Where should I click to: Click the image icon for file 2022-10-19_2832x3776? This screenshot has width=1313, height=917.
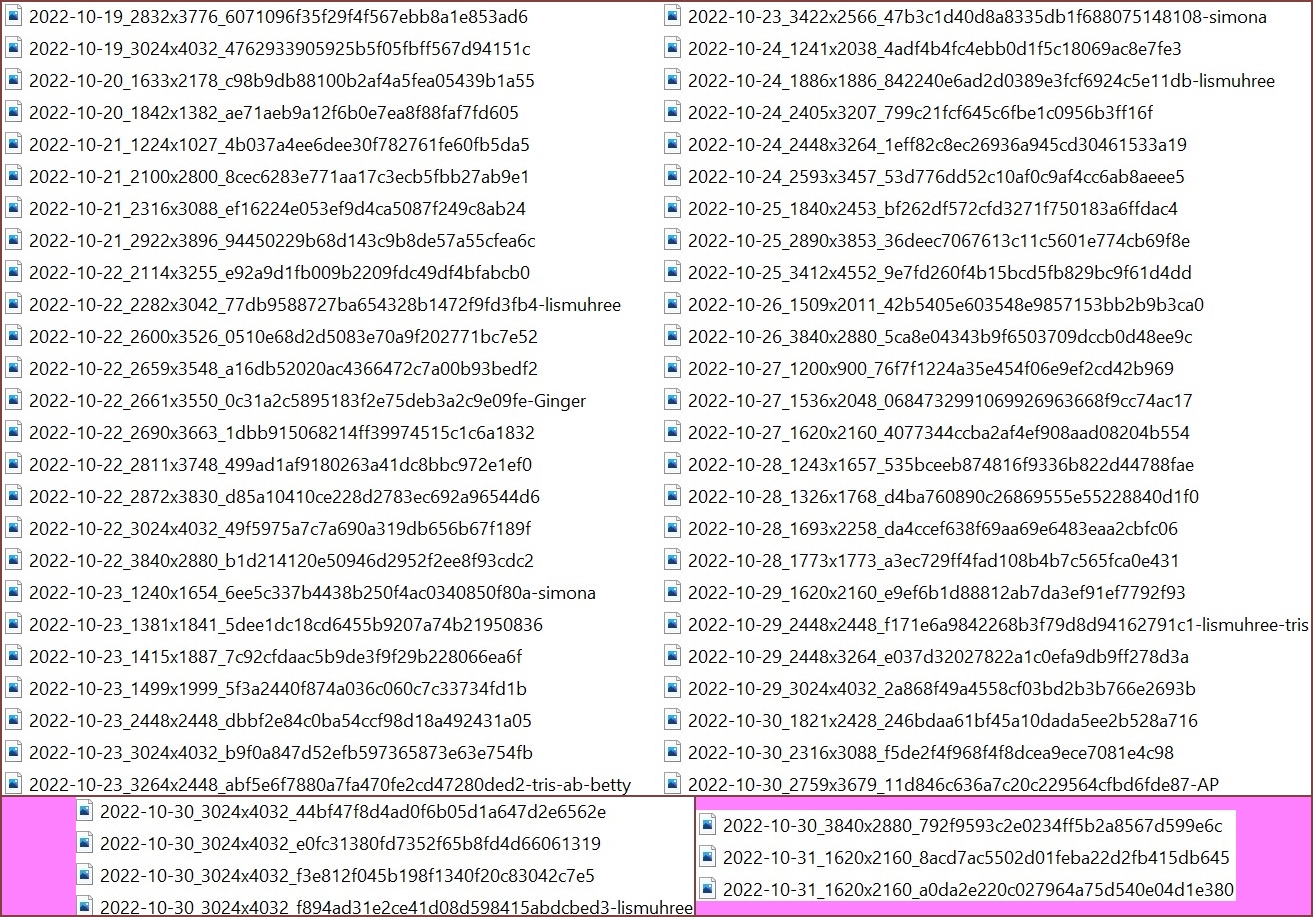13,17
